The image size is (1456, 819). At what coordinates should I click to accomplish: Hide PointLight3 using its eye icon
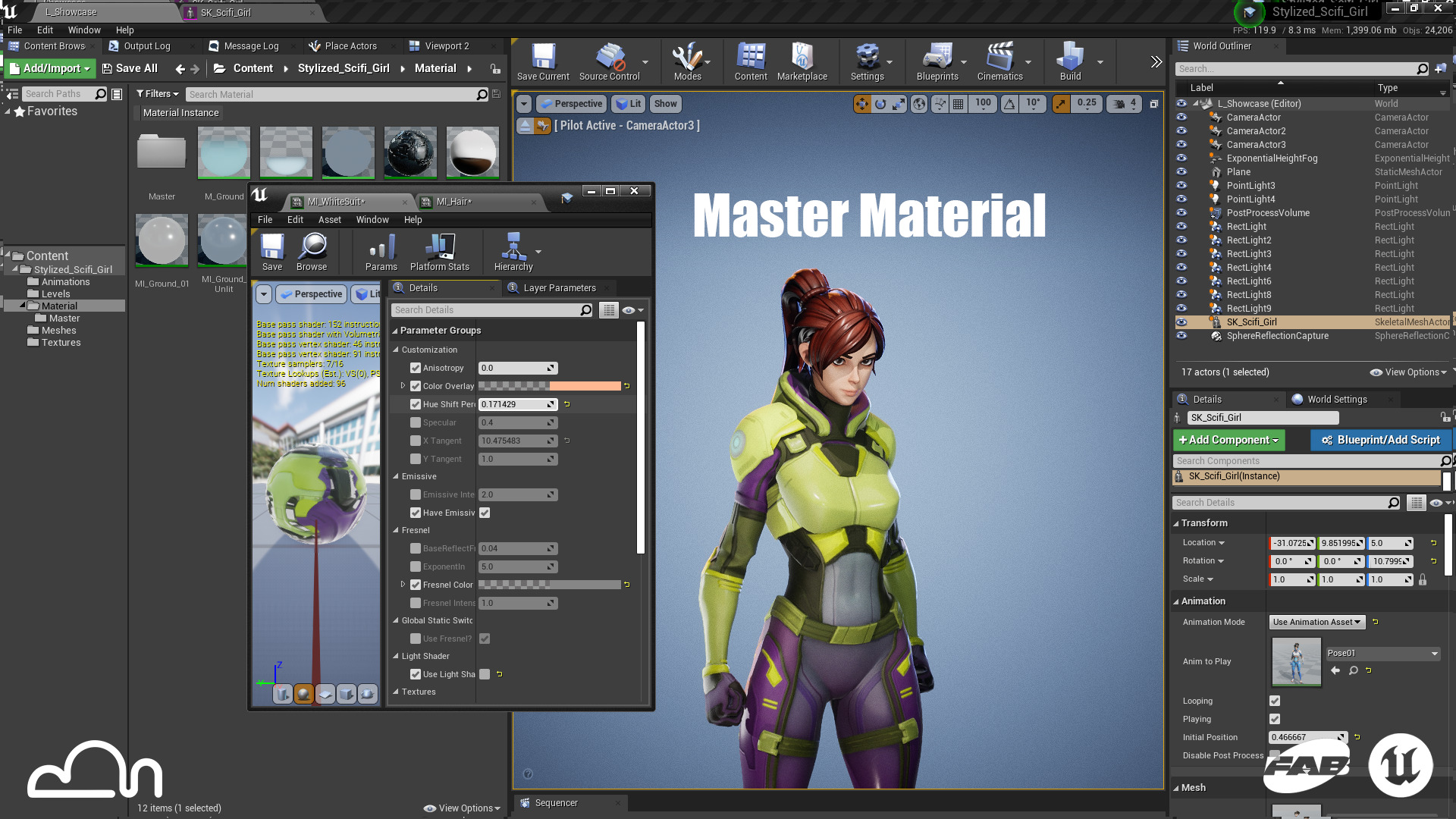click(1181, 186)
